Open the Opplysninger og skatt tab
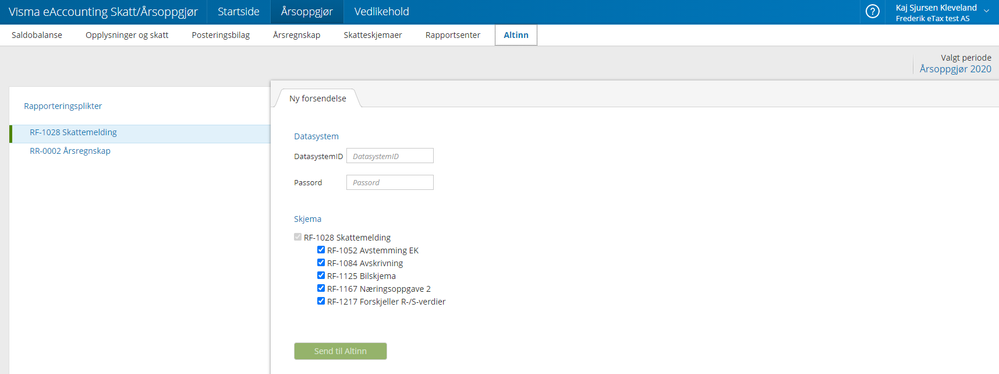999x374 pixels. pos(127,35)
